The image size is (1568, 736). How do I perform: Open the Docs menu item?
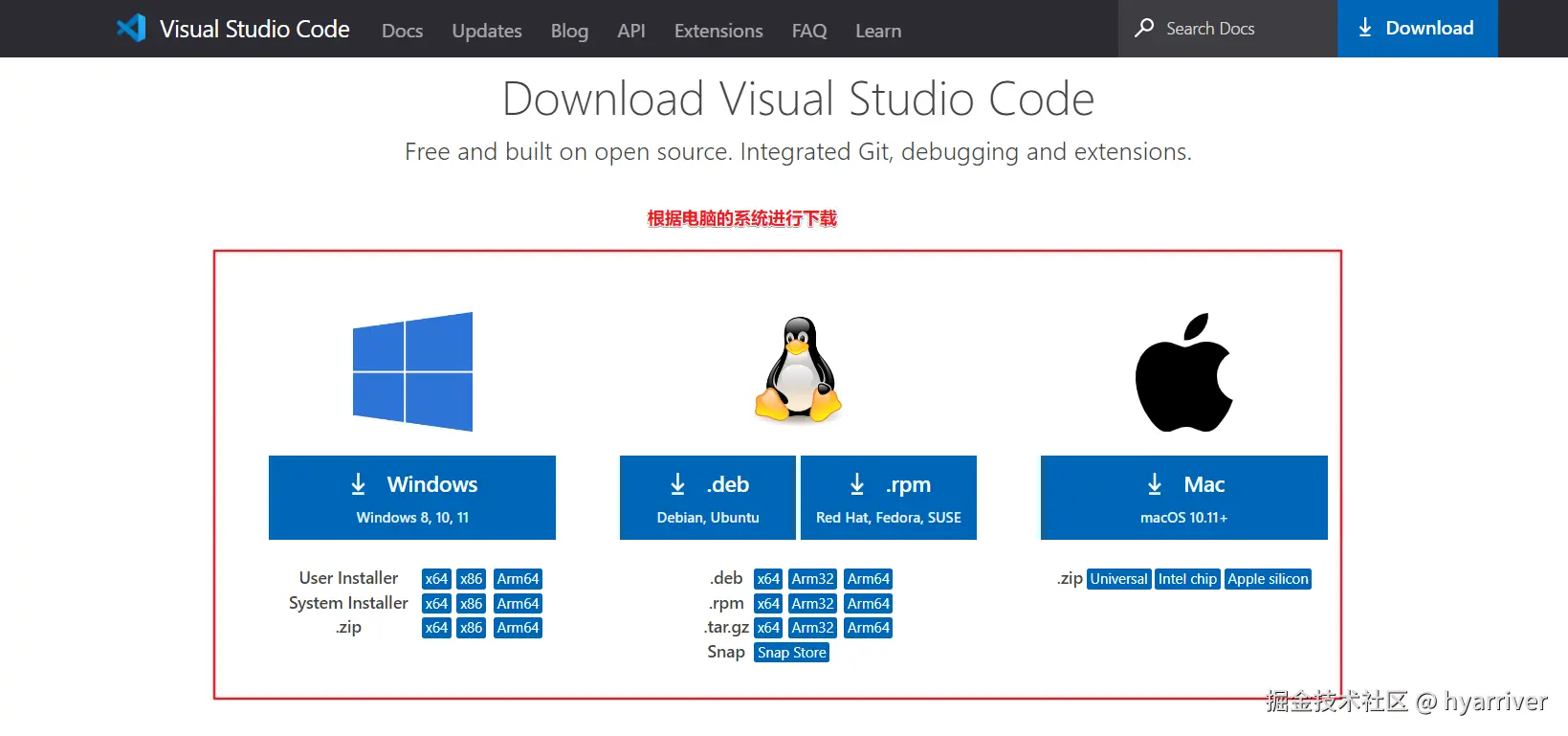tap(402, 31)
